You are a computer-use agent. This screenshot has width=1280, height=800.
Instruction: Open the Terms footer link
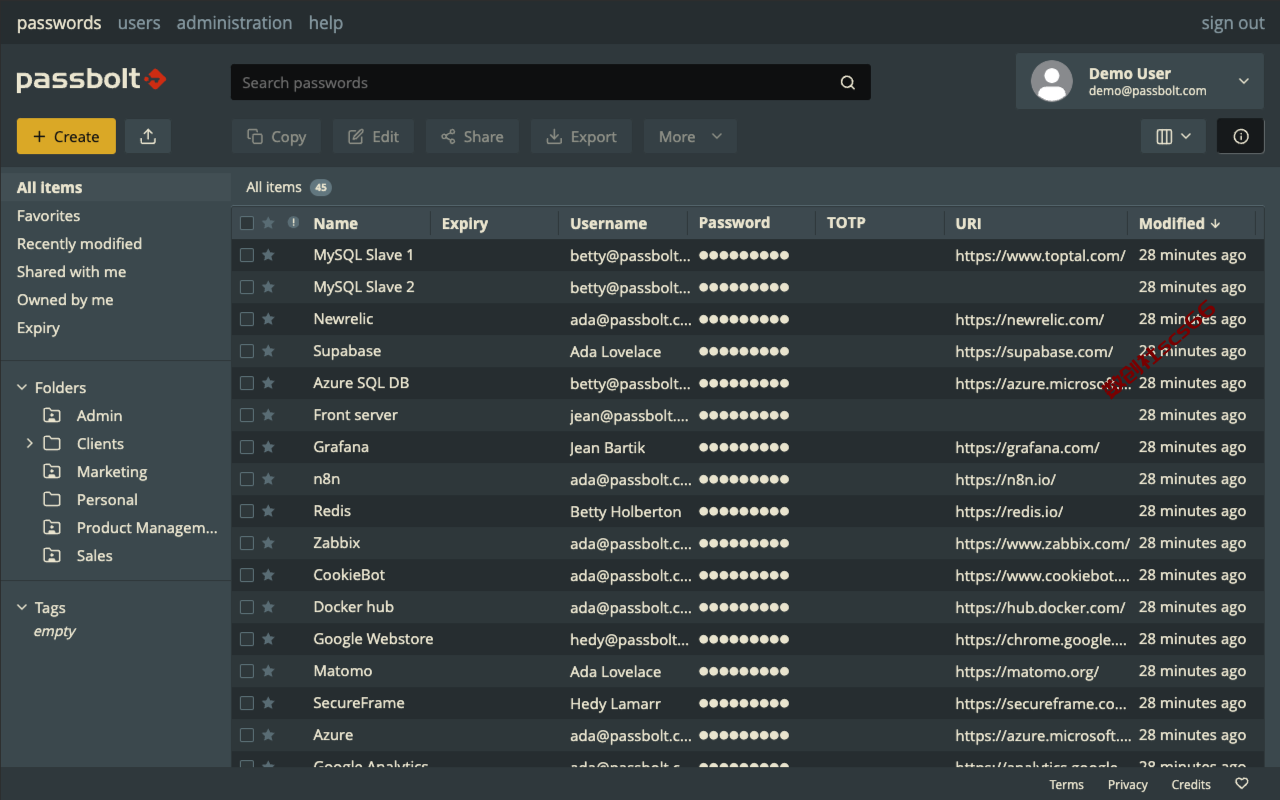1066,785
